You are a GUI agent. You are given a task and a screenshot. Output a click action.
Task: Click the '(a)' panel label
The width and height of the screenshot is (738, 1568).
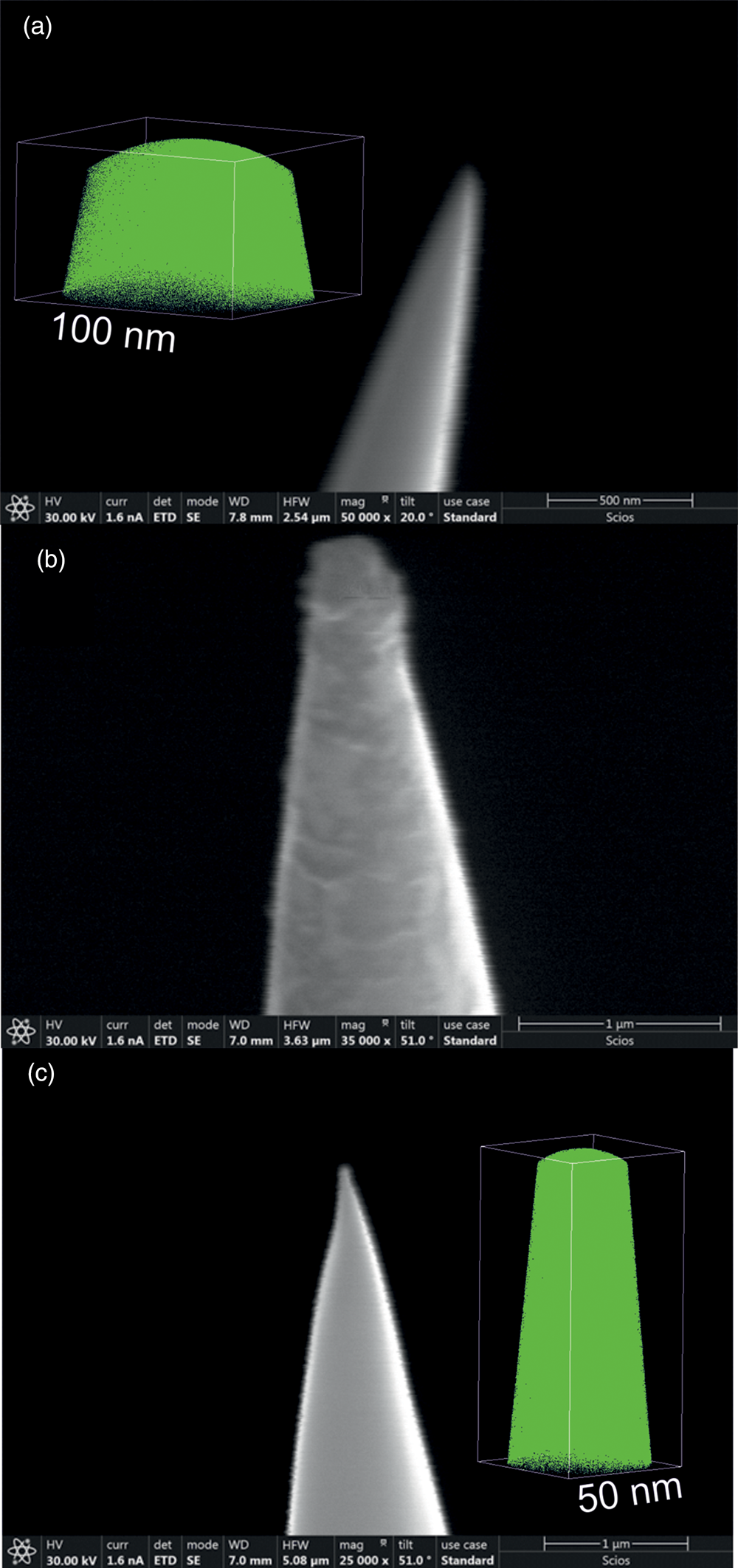[x=38, y=27]
